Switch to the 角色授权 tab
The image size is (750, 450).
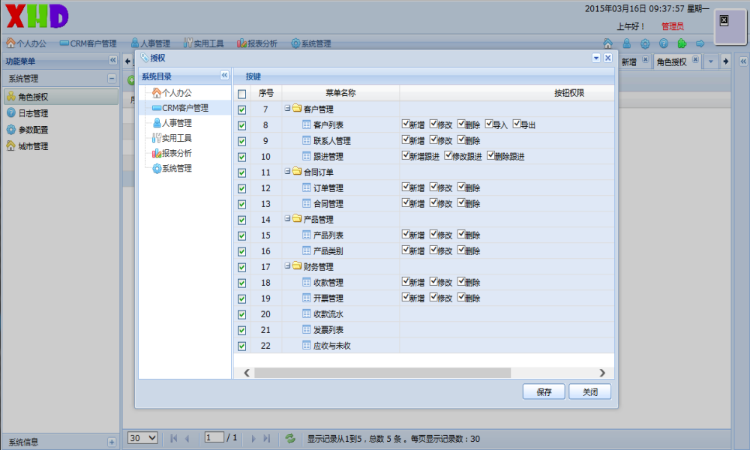tap(672, 62)
